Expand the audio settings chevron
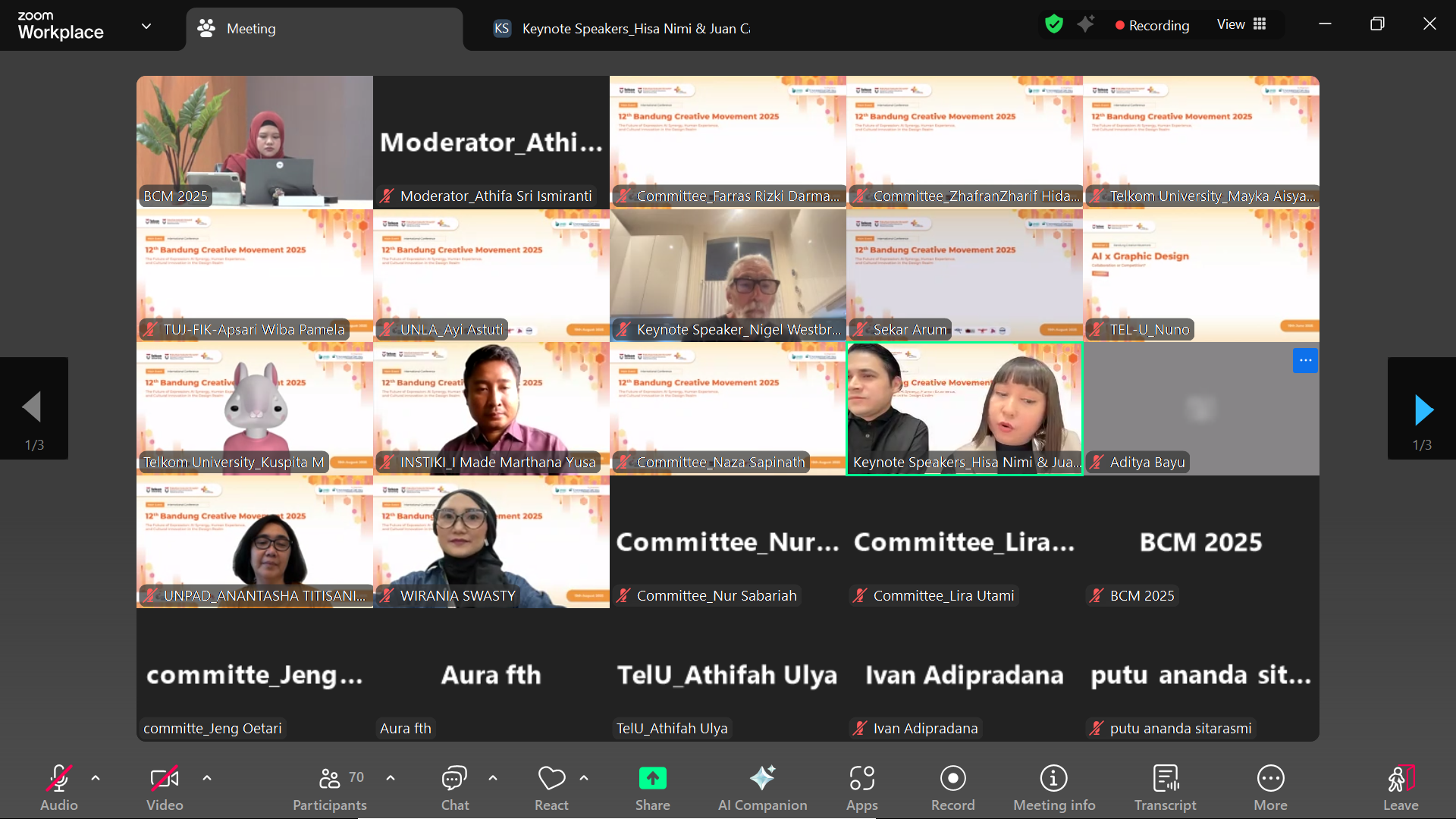 [96, 777]
